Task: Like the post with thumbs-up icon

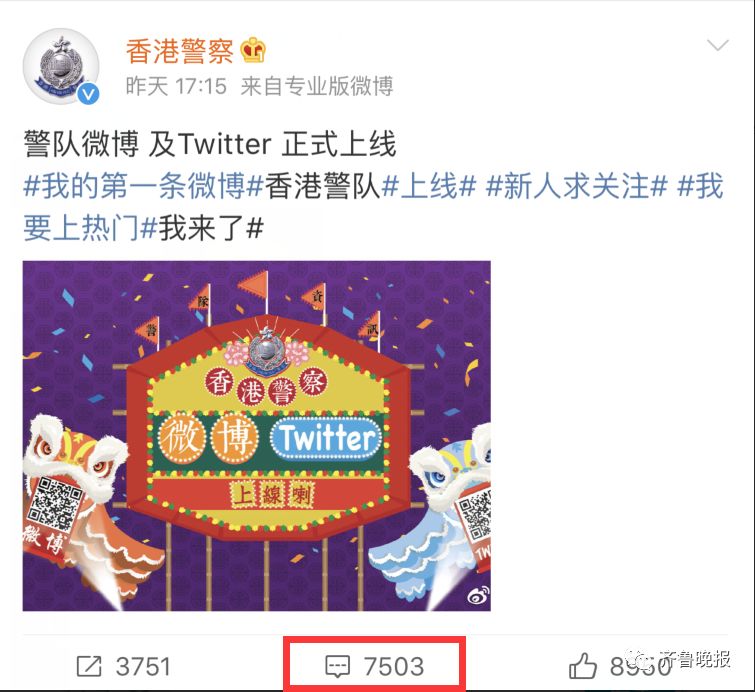Action: coord(583,666)
